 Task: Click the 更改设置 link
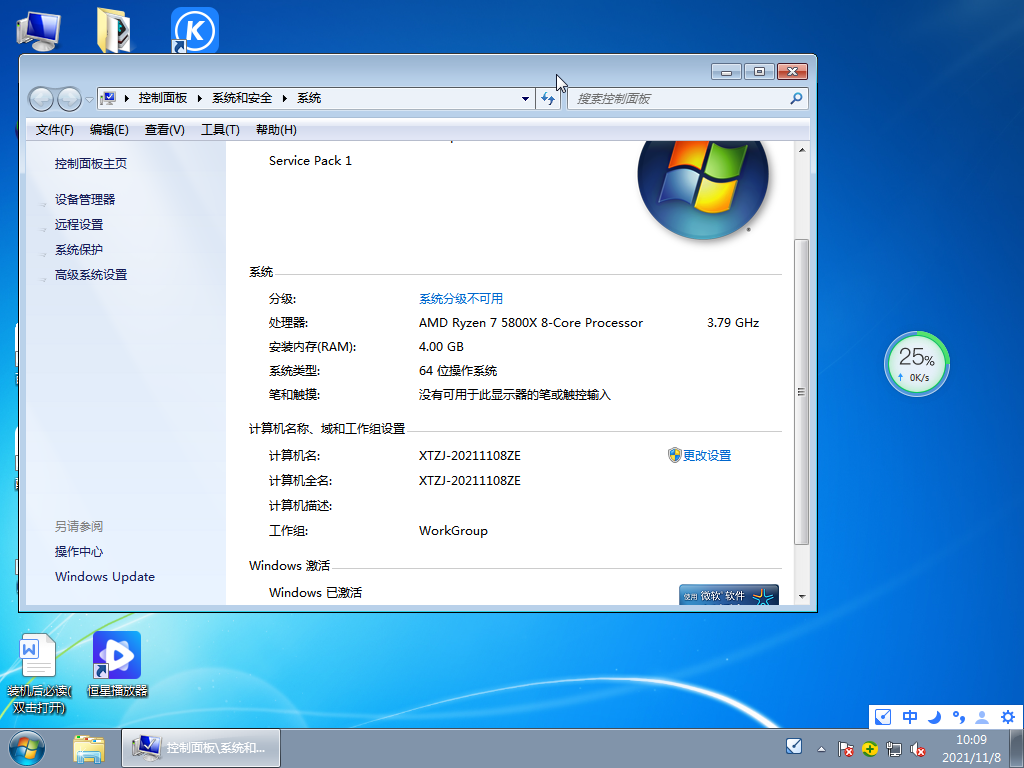click(706, 455)
